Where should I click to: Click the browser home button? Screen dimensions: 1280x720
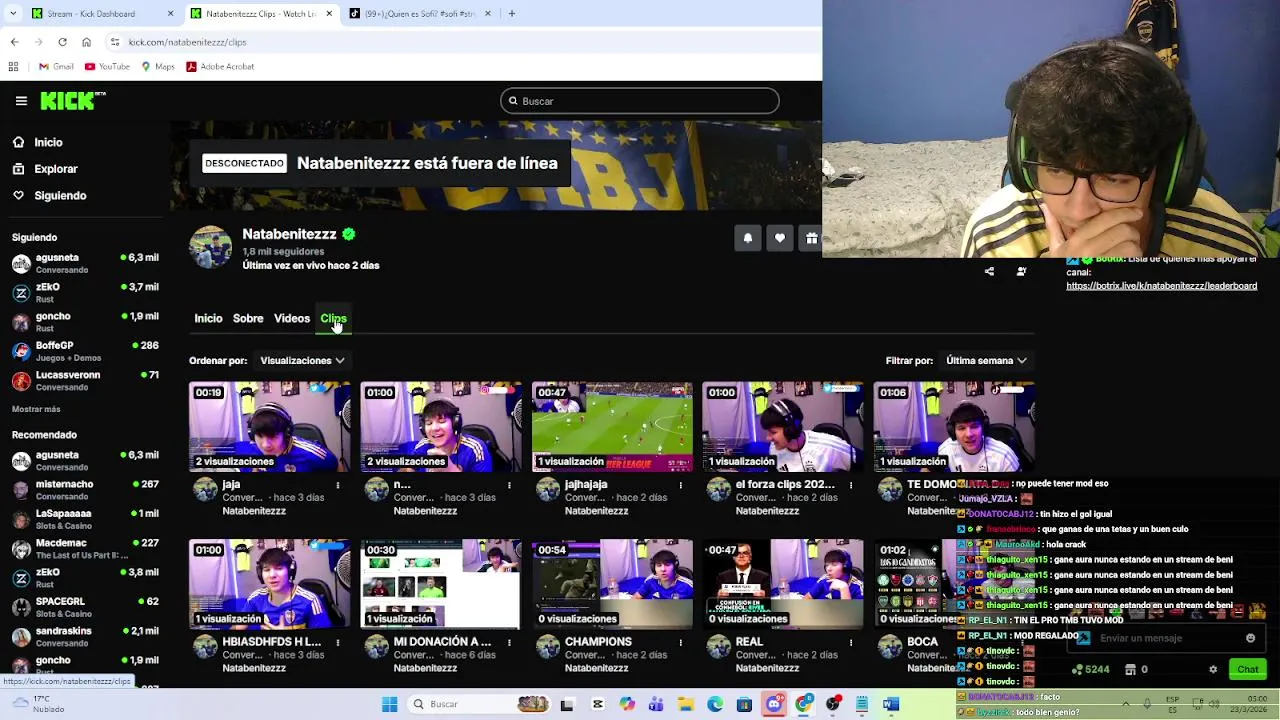coord(86,42)
